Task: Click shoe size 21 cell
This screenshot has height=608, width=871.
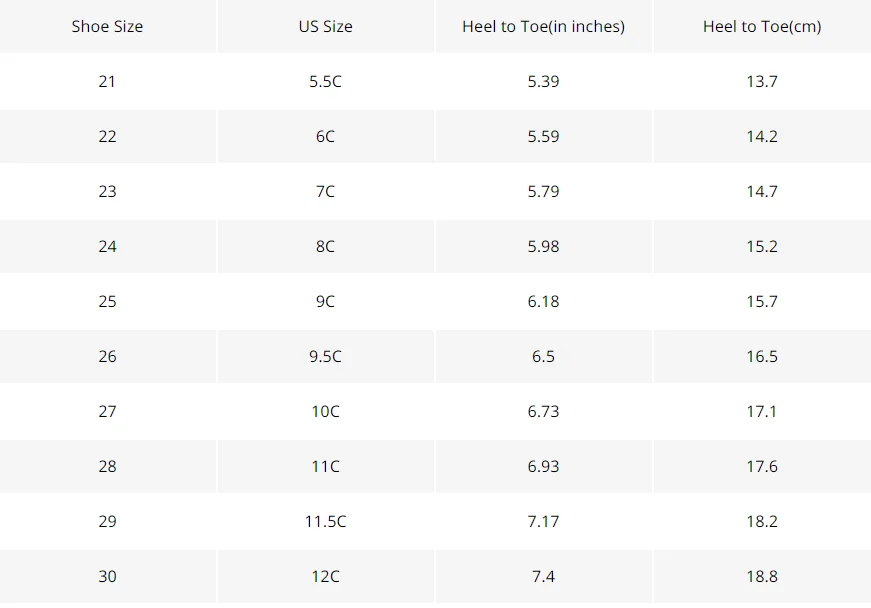Action: pos(107,82)
